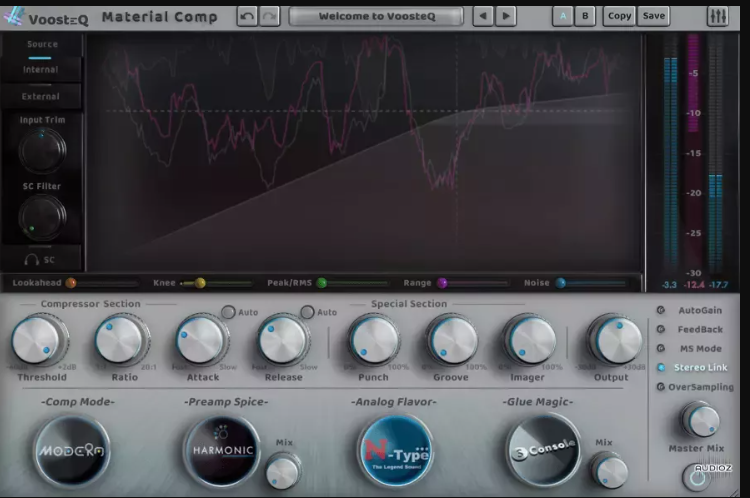Select the External source tab
The height and width of the screenshot is (498, 750).
coord(41,97)
